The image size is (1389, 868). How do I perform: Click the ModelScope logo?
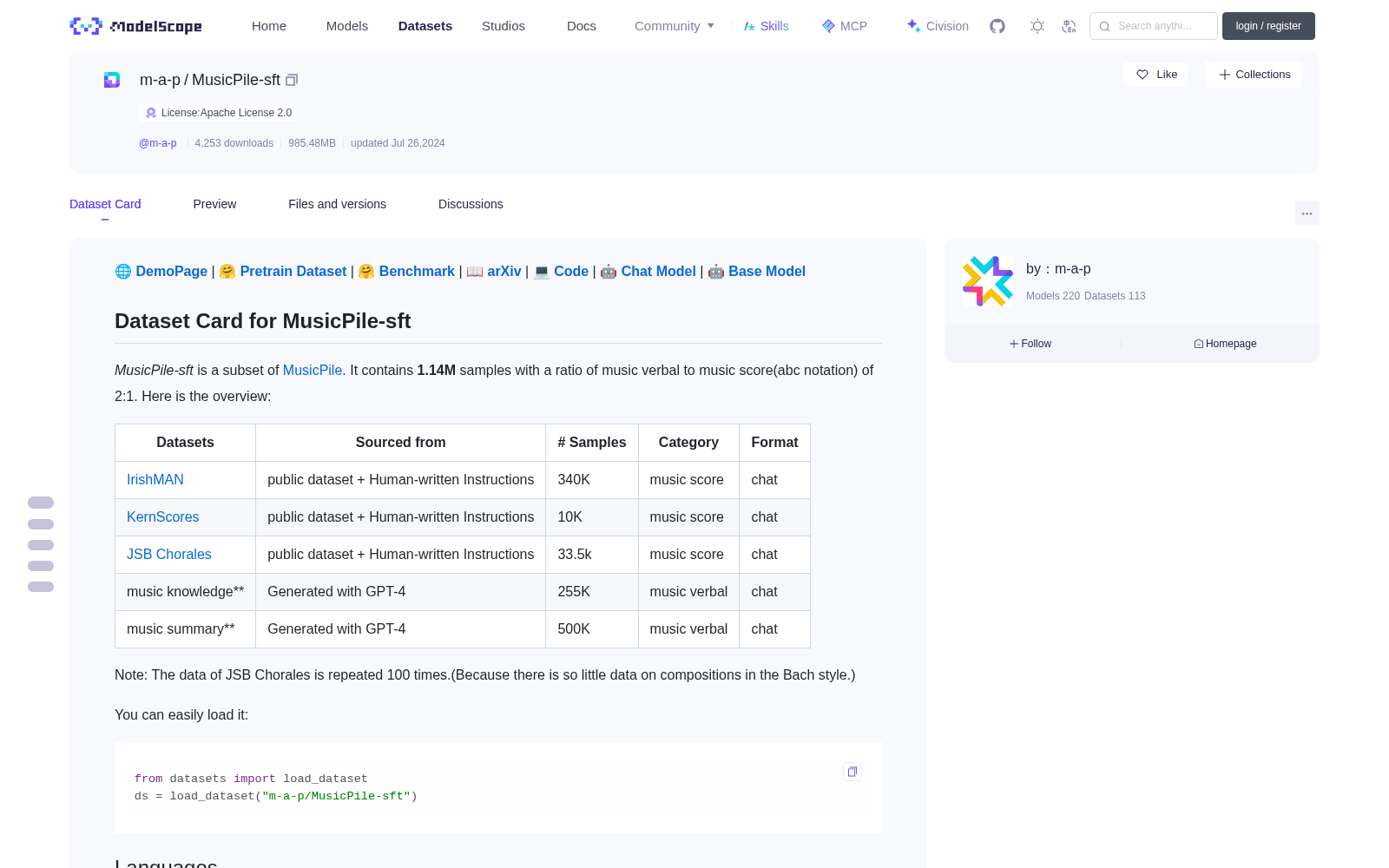(136, 26)
